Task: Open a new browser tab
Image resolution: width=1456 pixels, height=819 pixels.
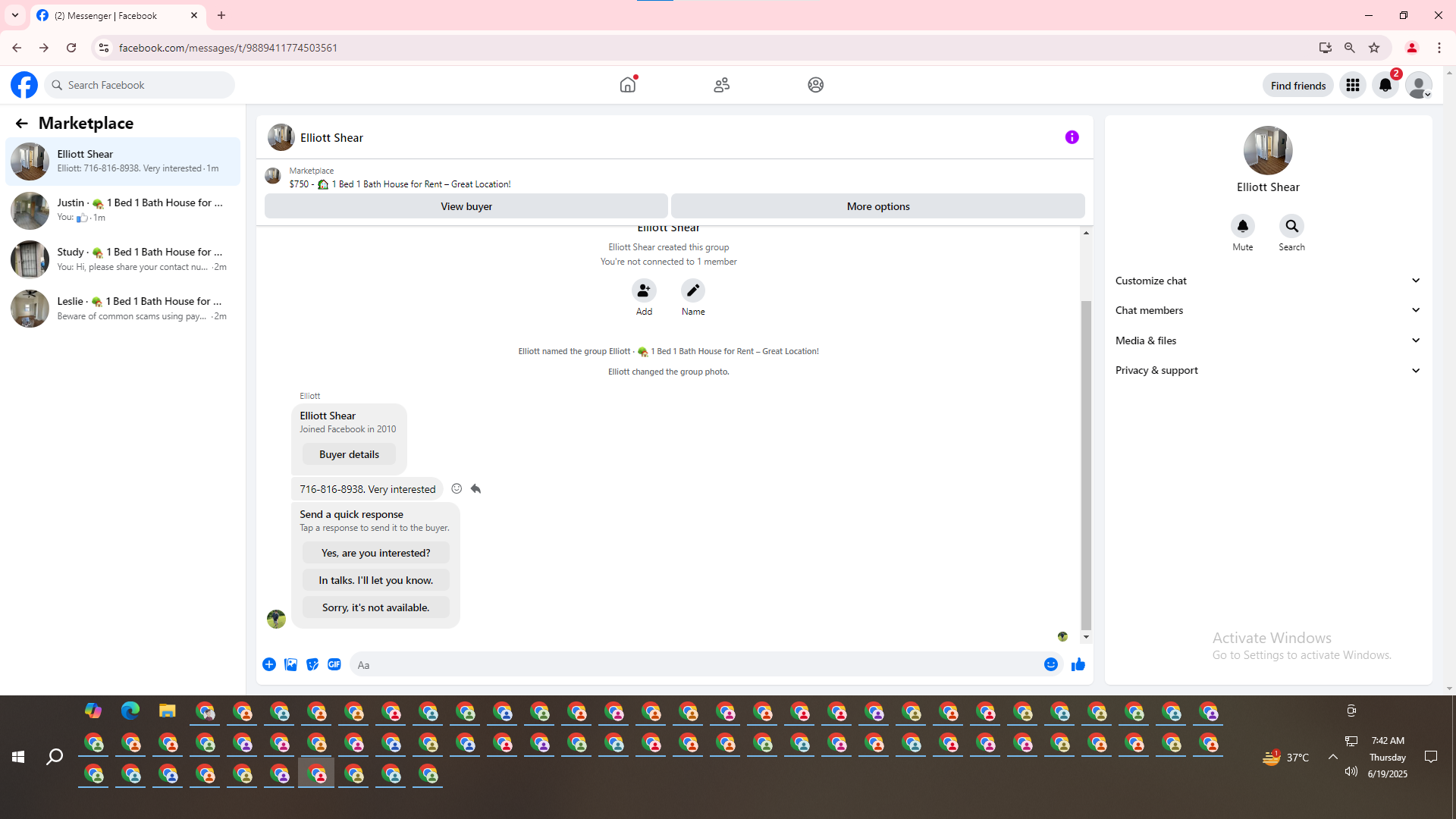Action: tap(221, 15)
